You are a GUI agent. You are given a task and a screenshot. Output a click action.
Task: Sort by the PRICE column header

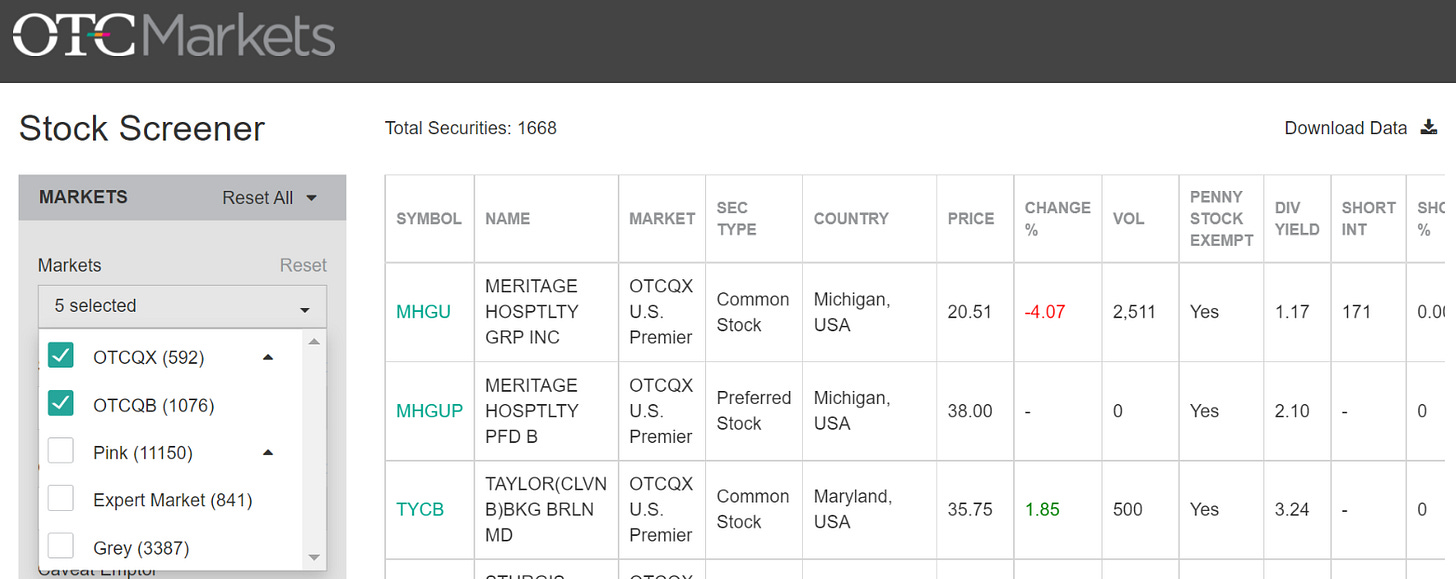(x=971, y=219)
